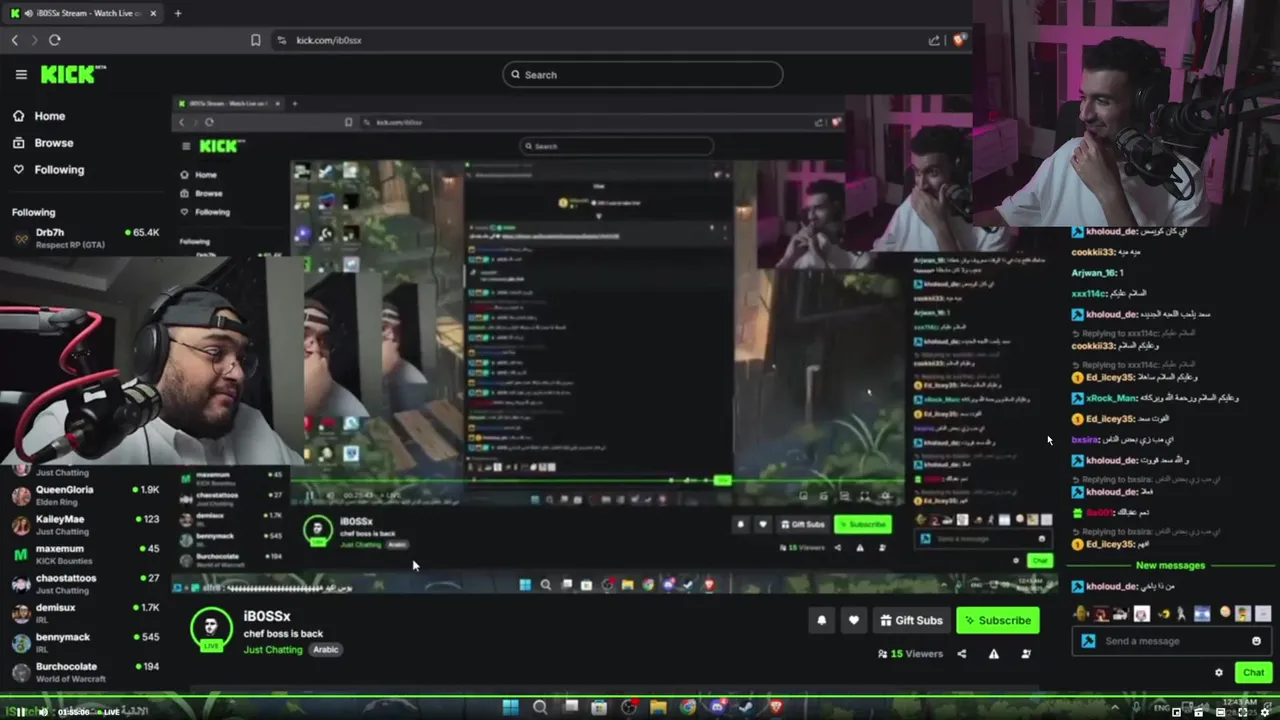Open chat settings gear
This screenshot has height=720, width=1280.
(x=1218, y=673)
